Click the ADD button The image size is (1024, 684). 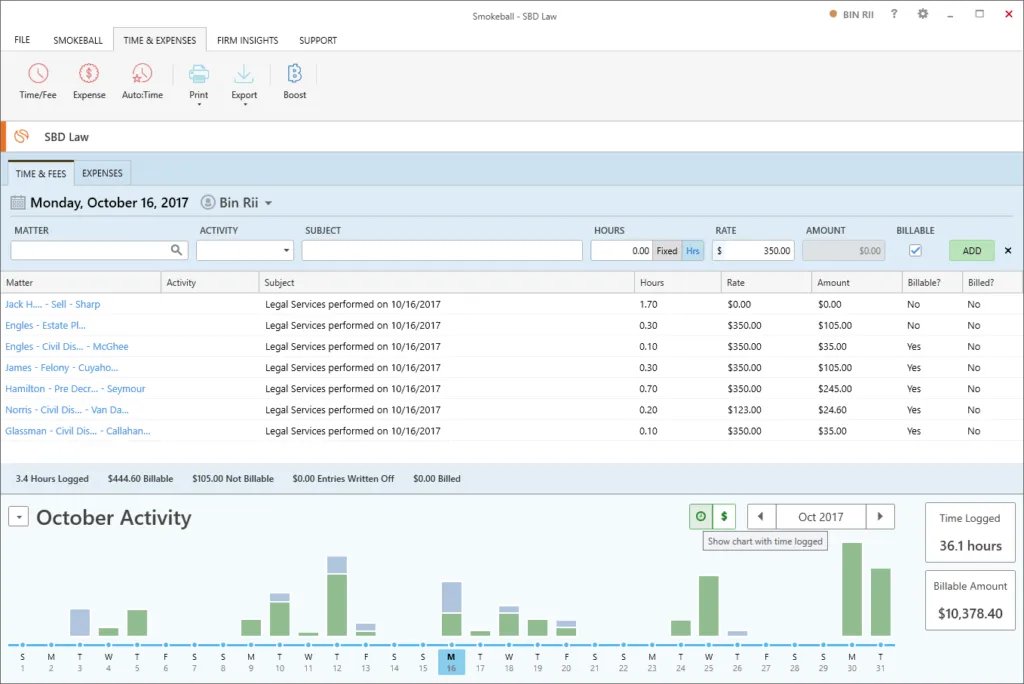(x=970, y=250)
